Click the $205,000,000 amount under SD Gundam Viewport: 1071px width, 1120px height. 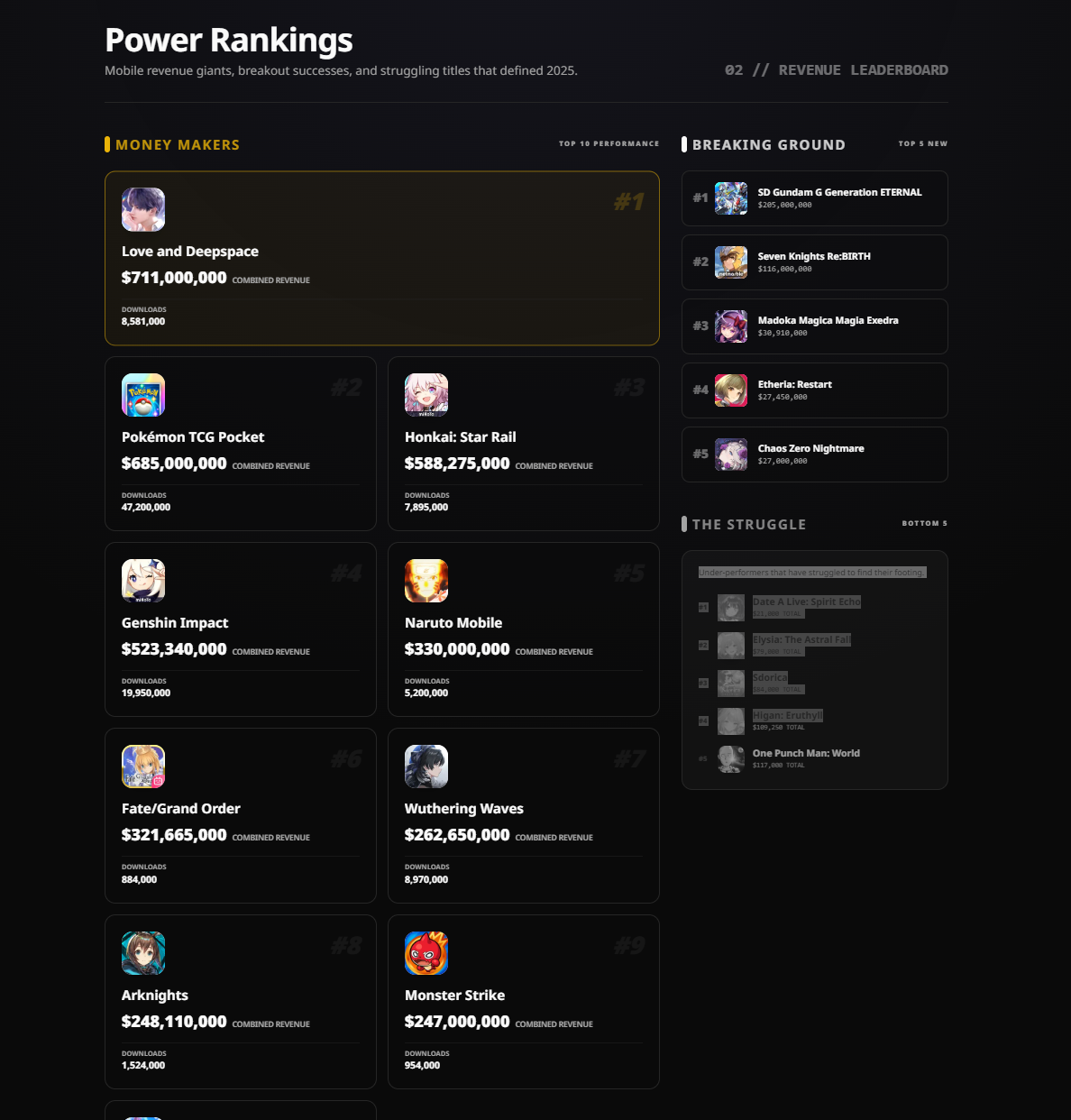pyautogui.click(x=785, y=205)
